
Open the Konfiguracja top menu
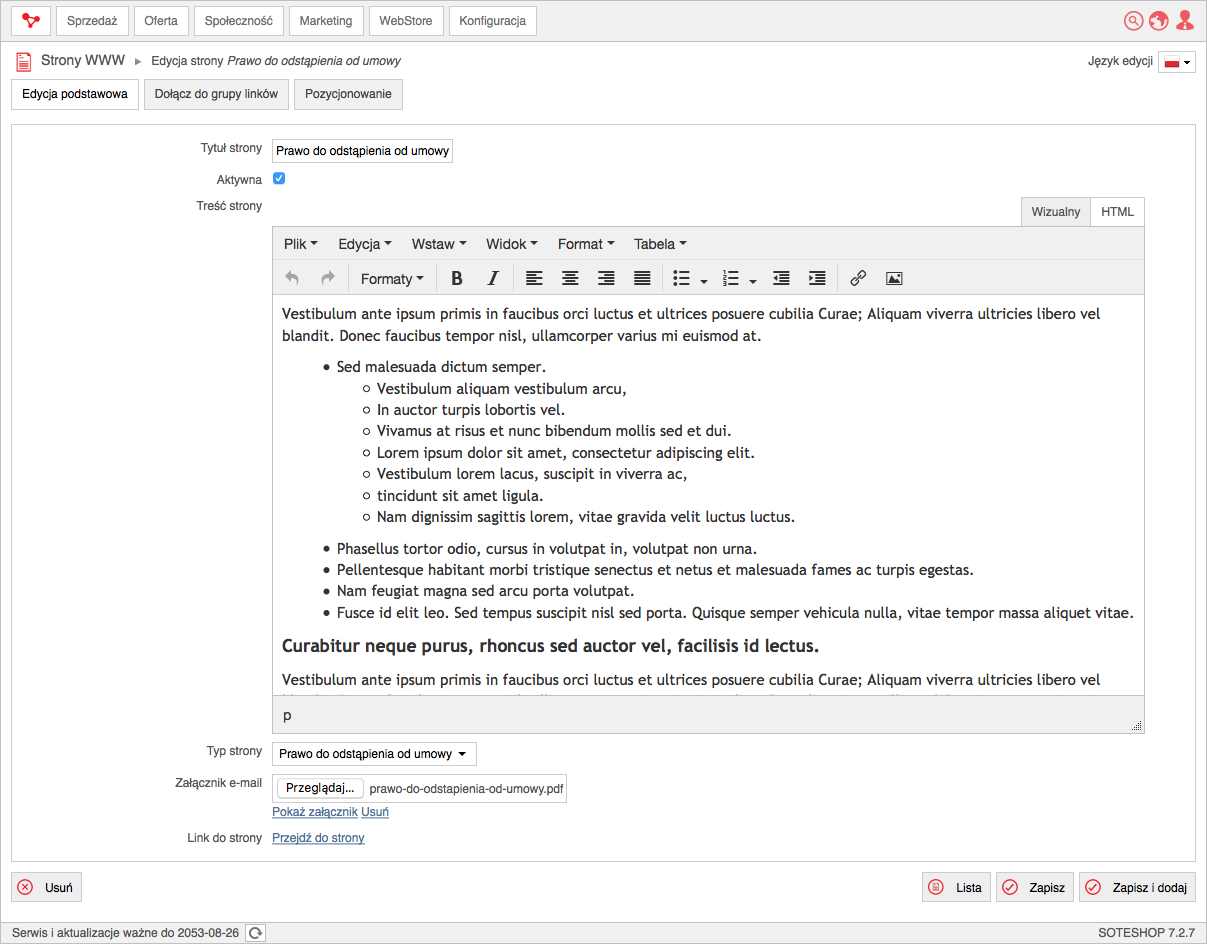pos(493,20)
